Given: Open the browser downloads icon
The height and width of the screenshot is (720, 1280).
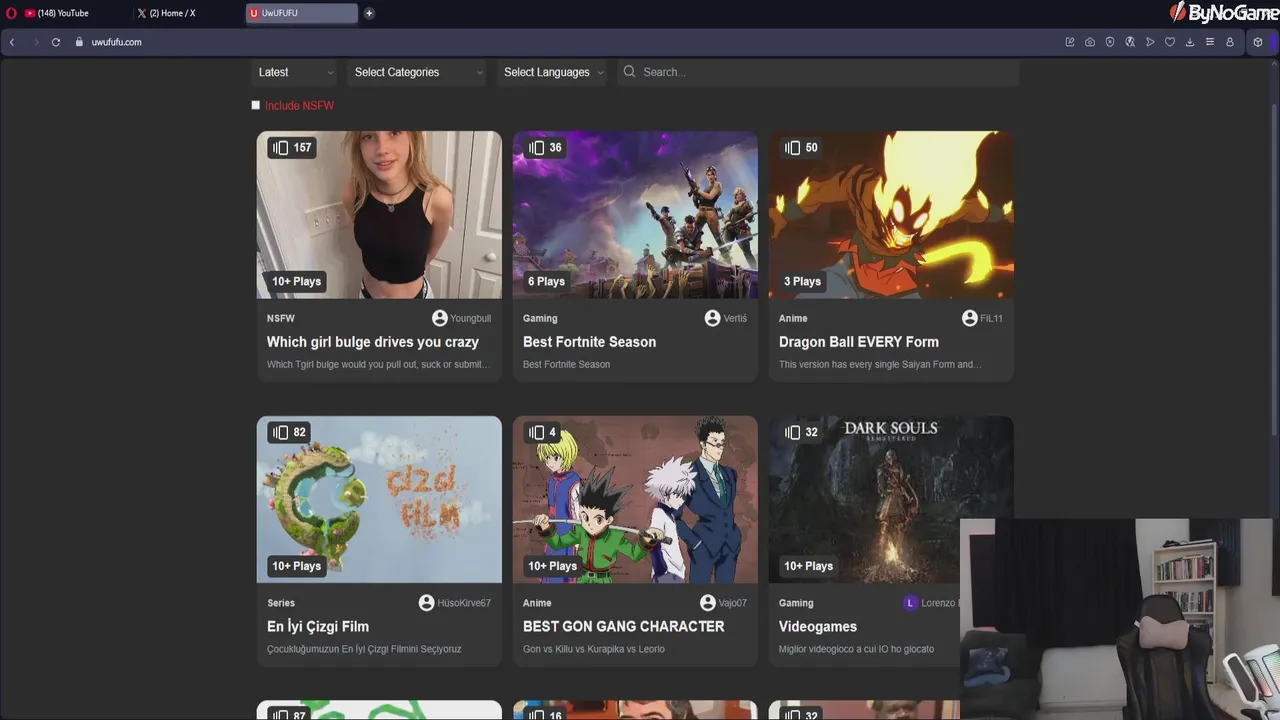Looking at the screenshot, I should coord(1190,42).
